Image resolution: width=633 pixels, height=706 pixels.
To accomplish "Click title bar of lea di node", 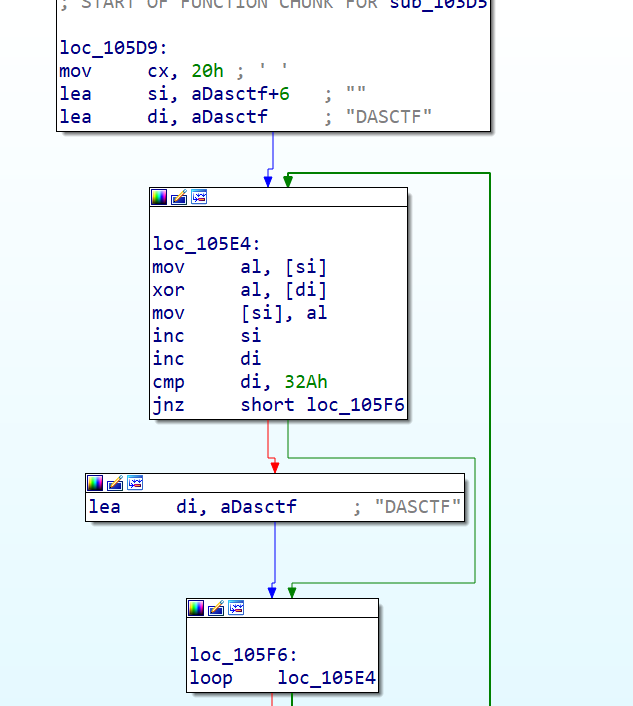I will 275,483.
